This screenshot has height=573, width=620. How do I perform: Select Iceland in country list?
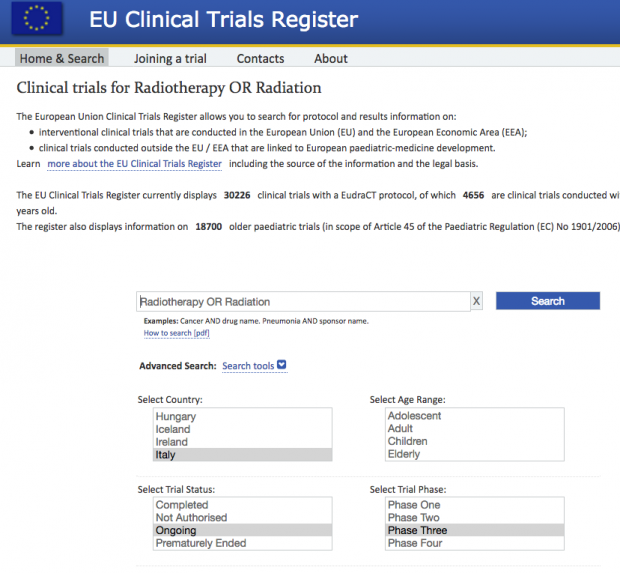[x=242, y=429]
